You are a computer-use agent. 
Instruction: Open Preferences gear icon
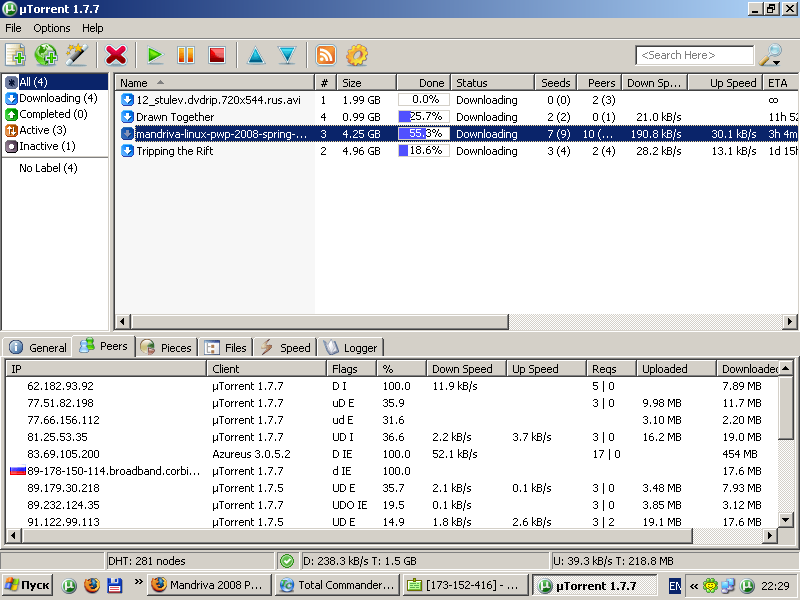click(357, 55)
